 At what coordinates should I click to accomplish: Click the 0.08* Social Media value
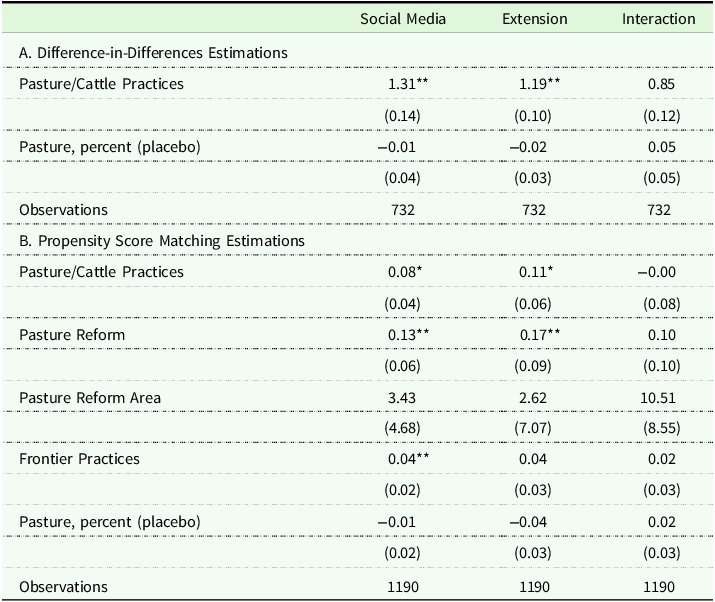point(405,272)
